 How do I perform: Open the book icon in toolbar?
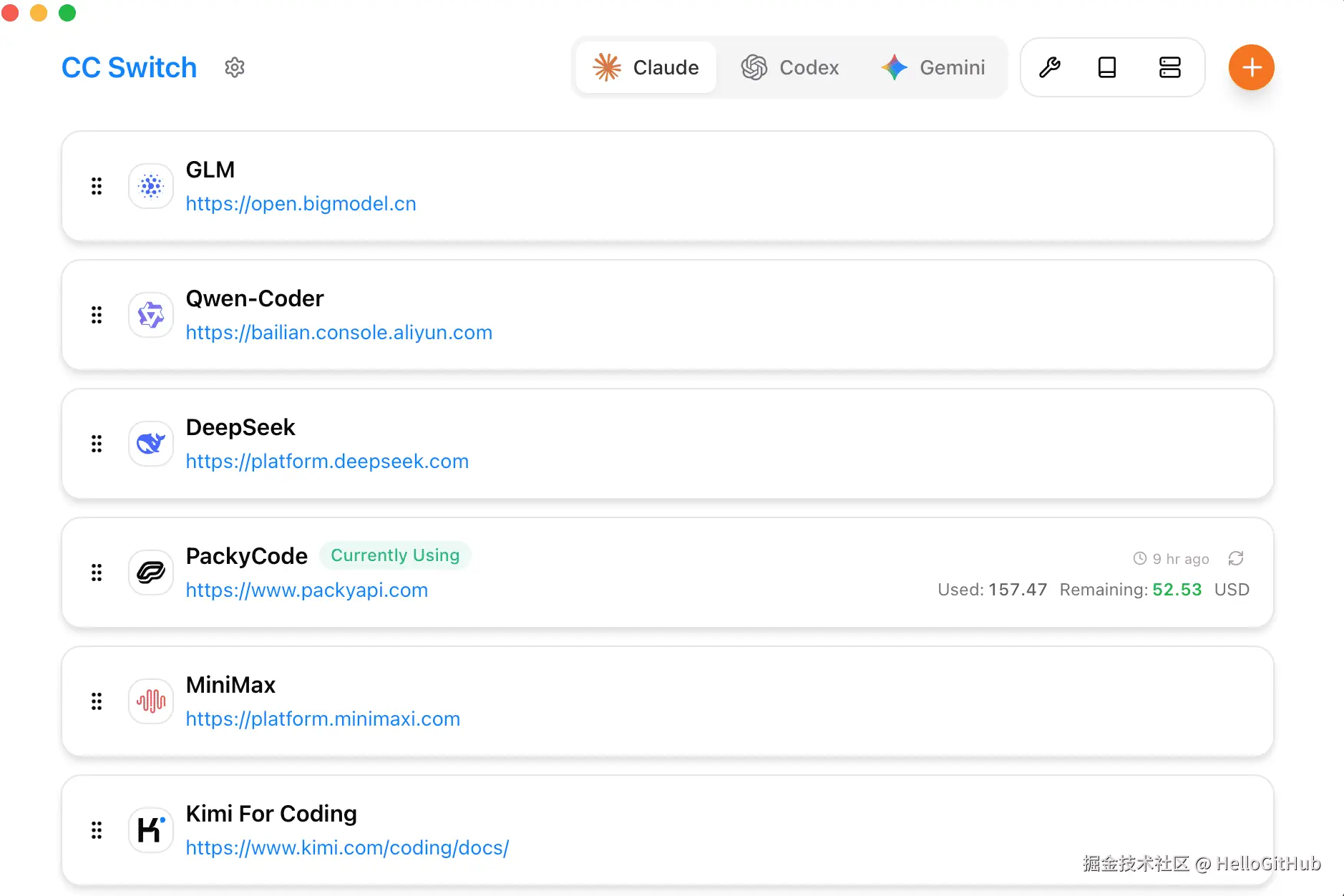tap(1107, 67)
